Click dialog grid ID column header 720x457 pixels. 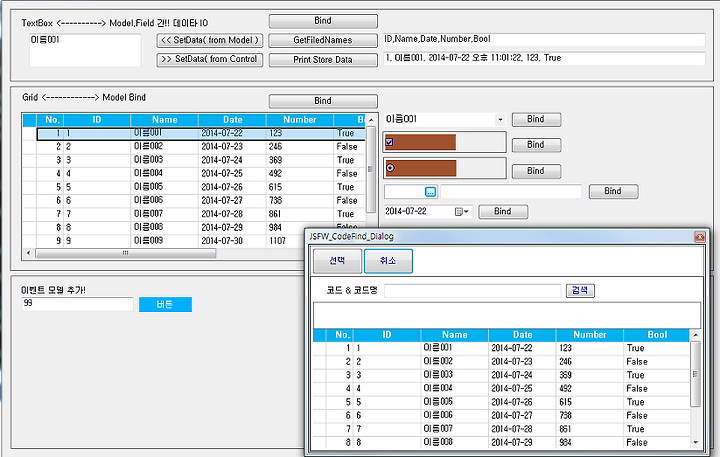click(387, 335)
